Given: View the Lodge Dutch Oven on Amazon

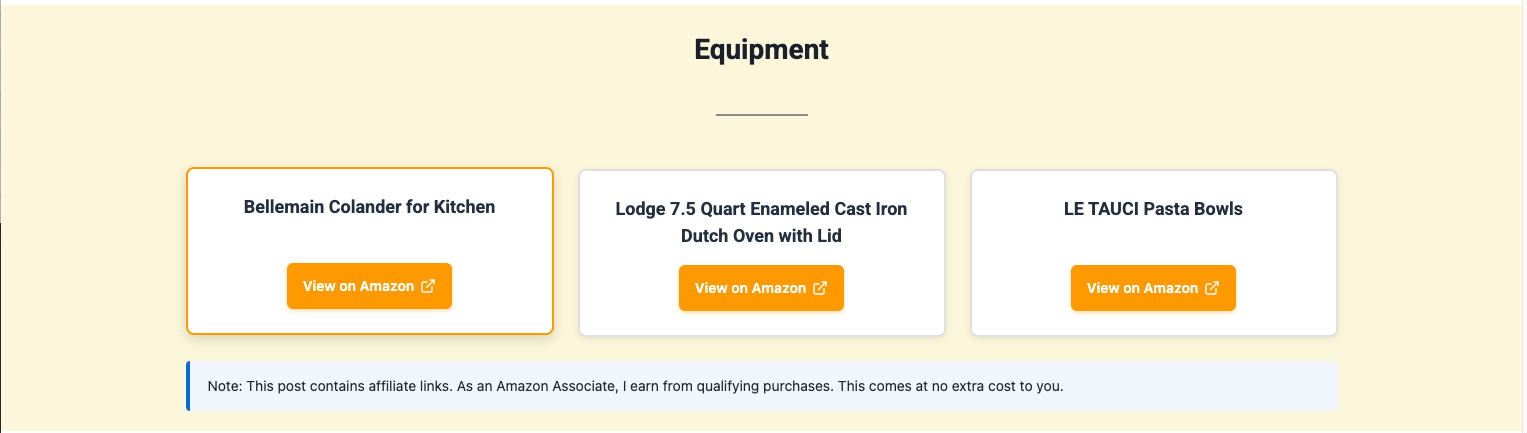Looking at the screenshot, I should coord(750,288).
